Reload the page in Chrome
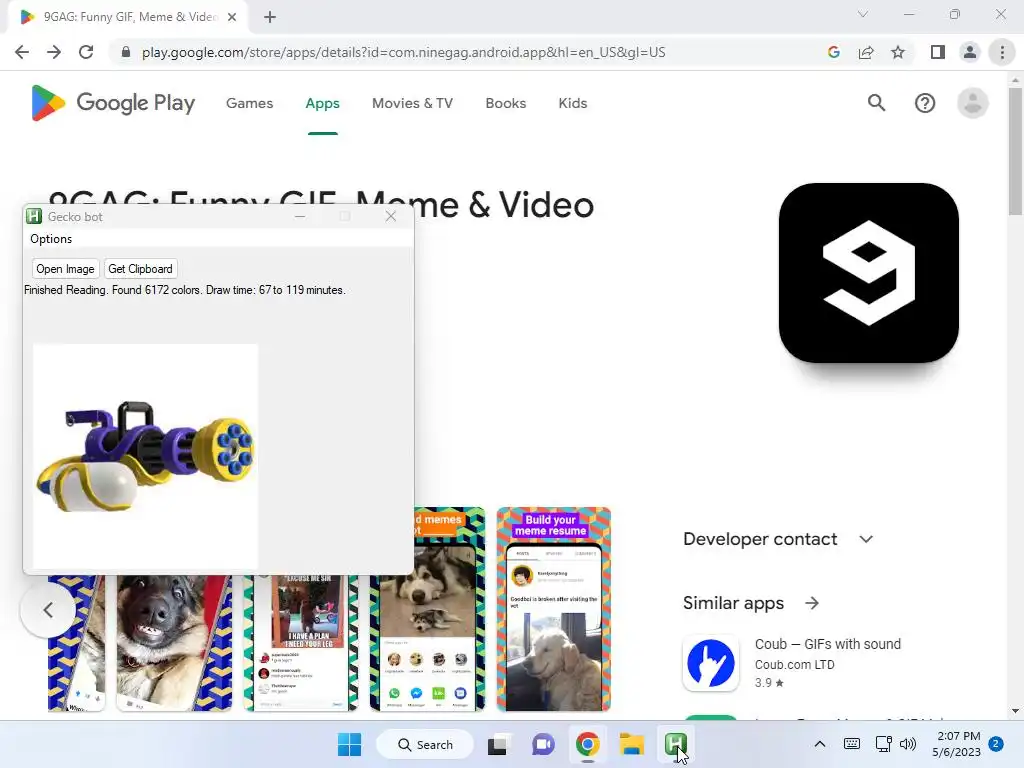Image resolution: width=1024 pixels, height=768 pixels. (86, 52)
